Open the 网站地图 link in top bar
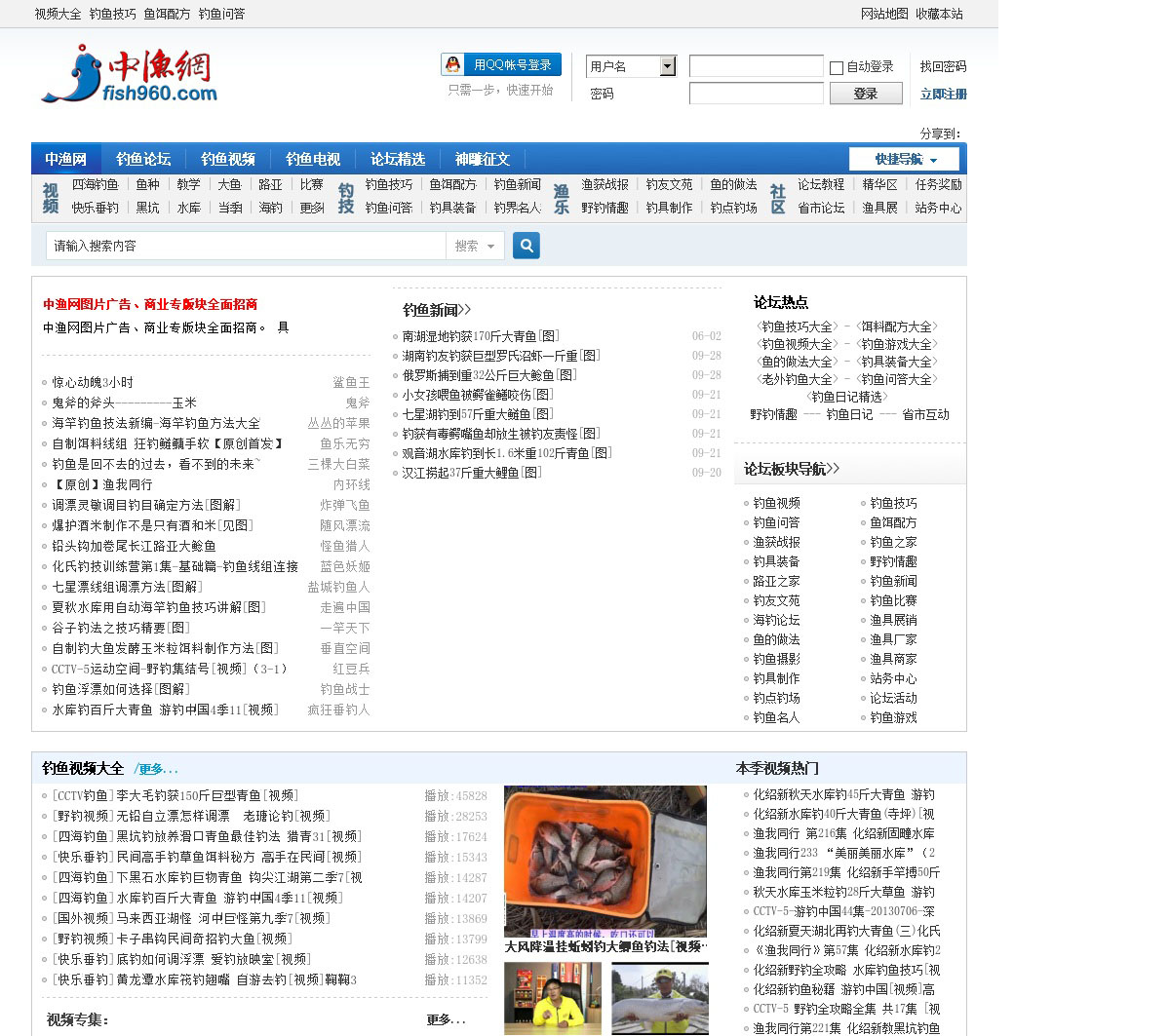Viewport: 1170px width, 1036px height. point(884,14)
